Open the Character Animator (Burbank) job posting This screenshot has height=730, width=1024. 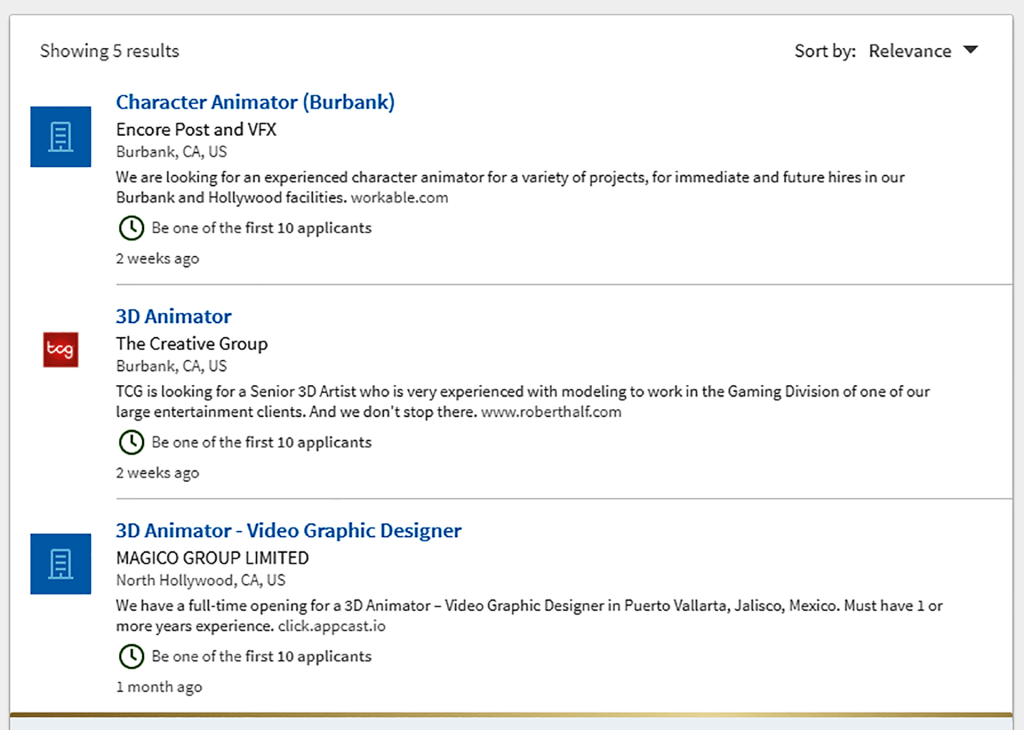coord(255,101)
